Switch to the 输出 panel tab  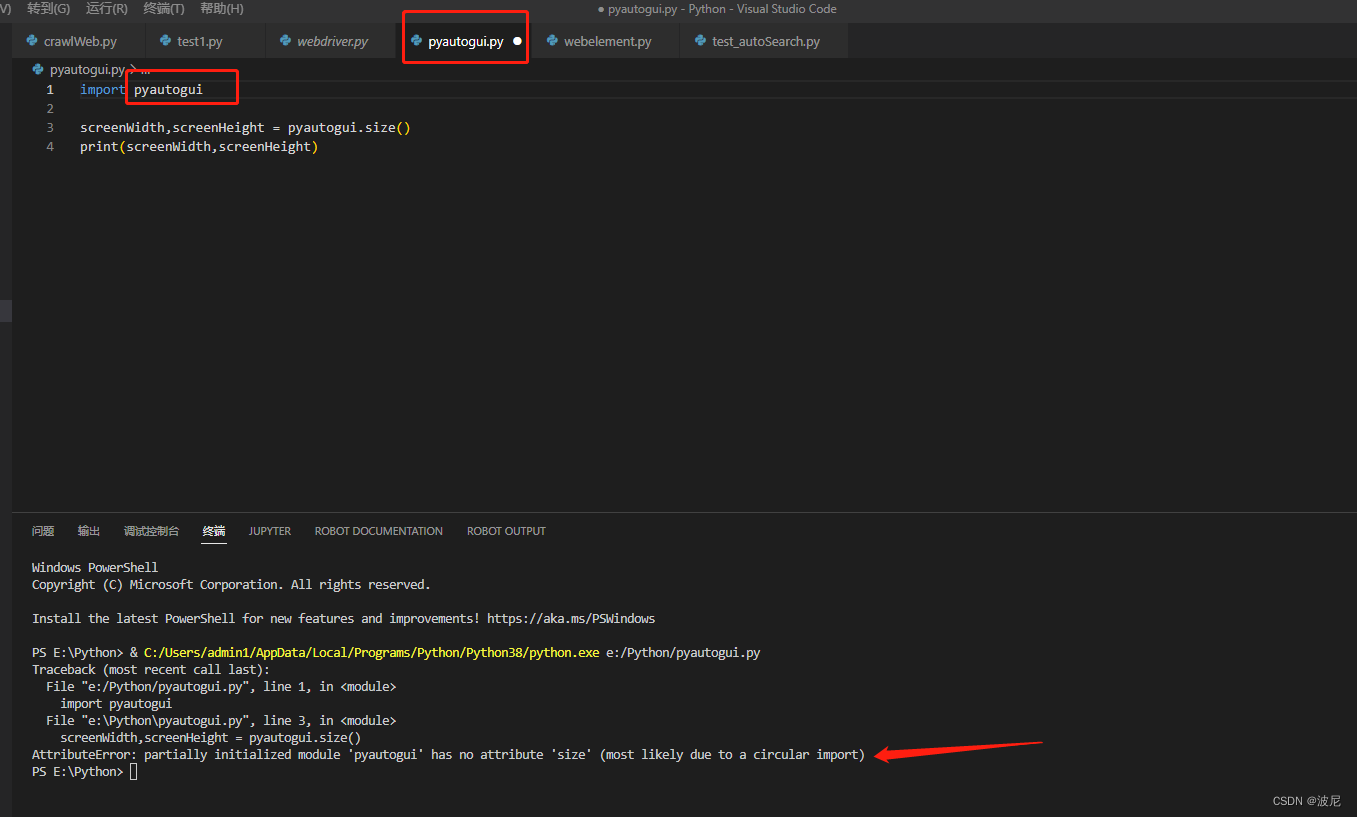(88, 531)
